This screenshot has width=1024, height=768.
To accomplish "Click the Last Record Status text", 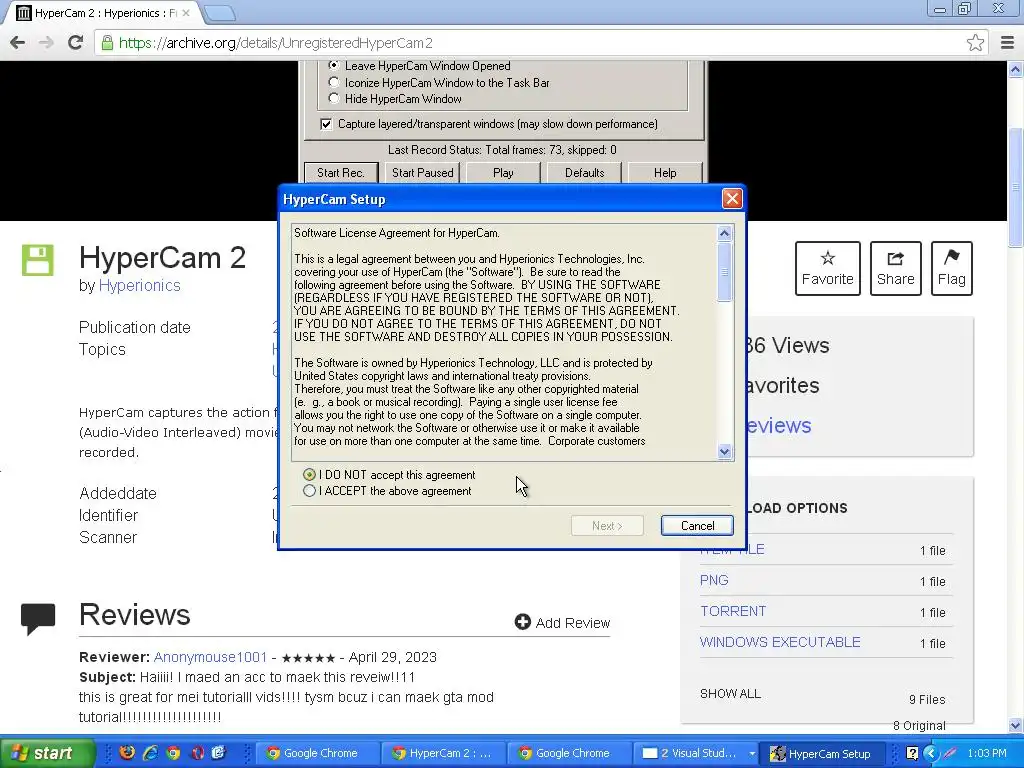I will click(x=502, y=150).
